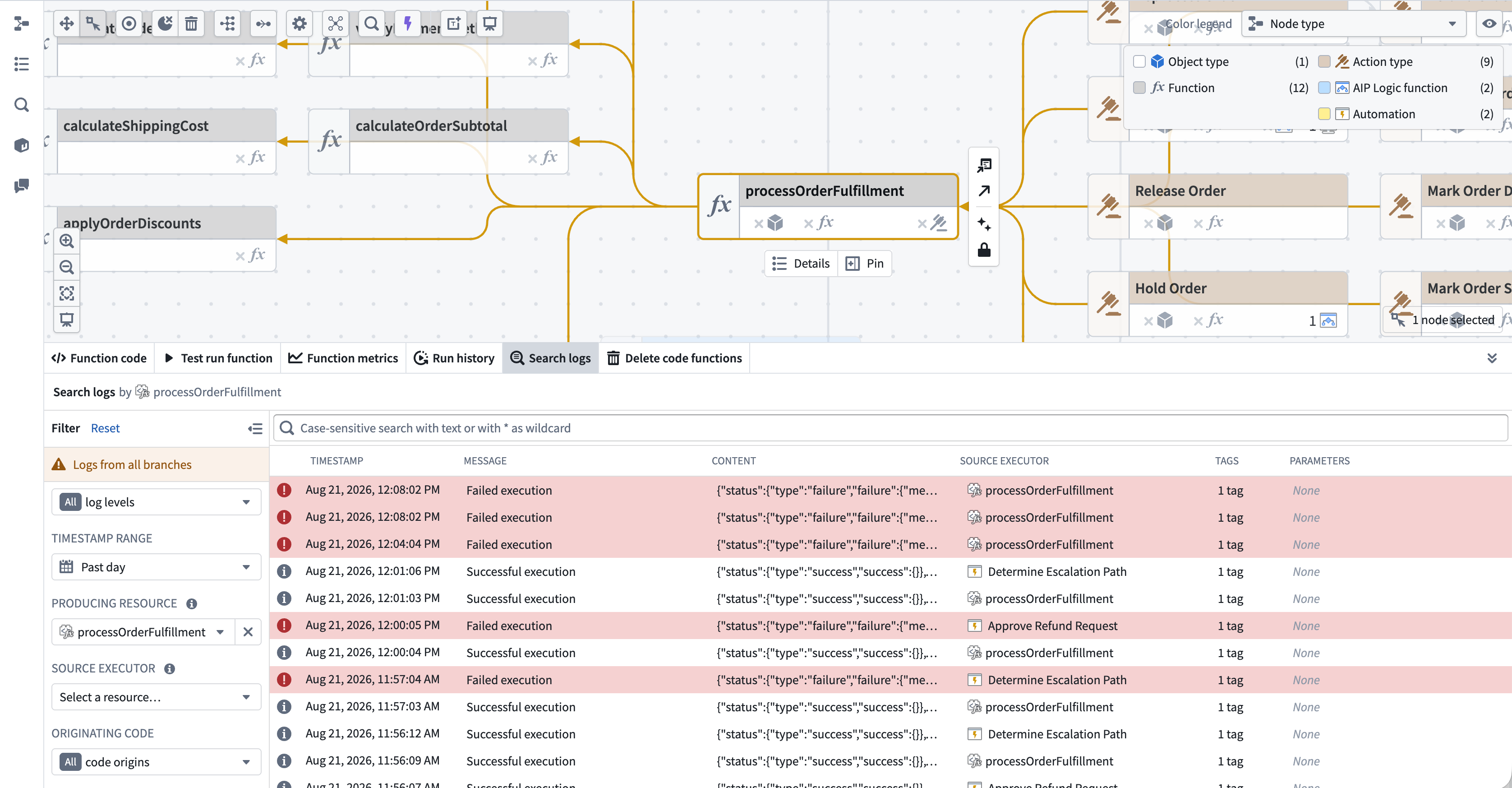Screen dimensions: 1512x788
Task: Toggle legend visibility eye icon
Action: tap(1489, 24)
